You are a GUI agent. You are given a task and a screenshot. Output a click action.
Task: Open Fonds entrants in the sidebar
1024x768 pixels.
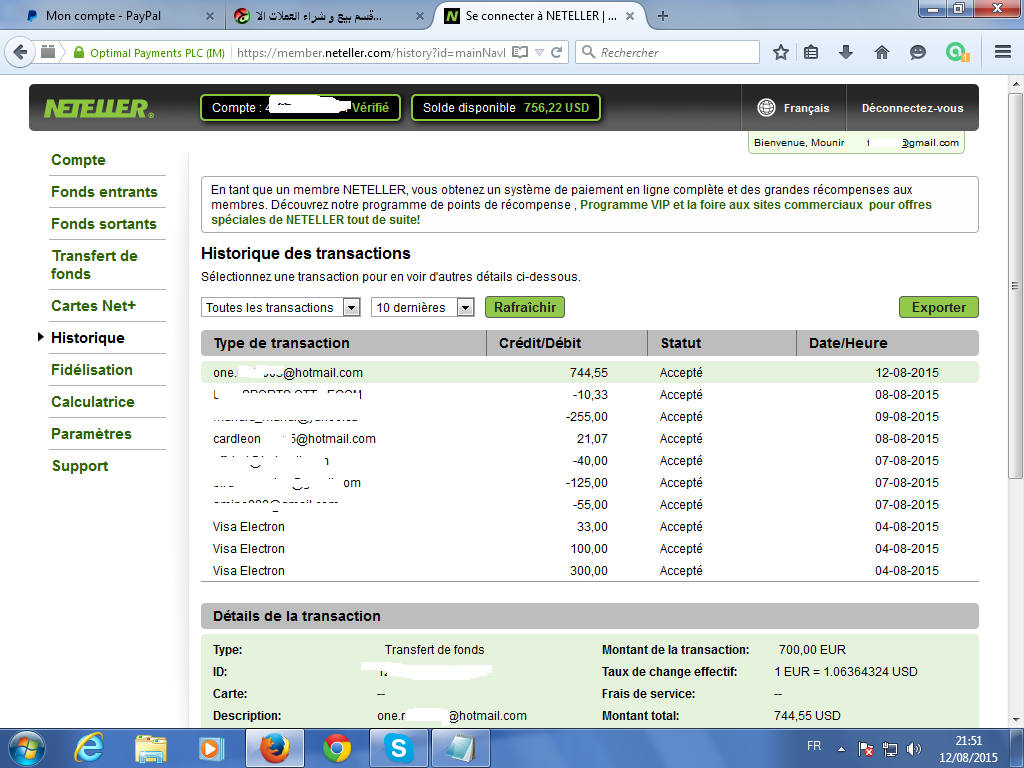(104, 192)
